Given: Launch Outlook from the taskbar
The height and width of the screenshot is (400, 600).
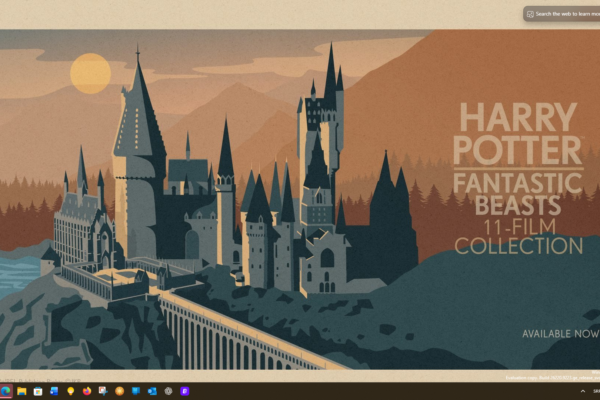Looking at the screenshot, I should tap(152, 391).
